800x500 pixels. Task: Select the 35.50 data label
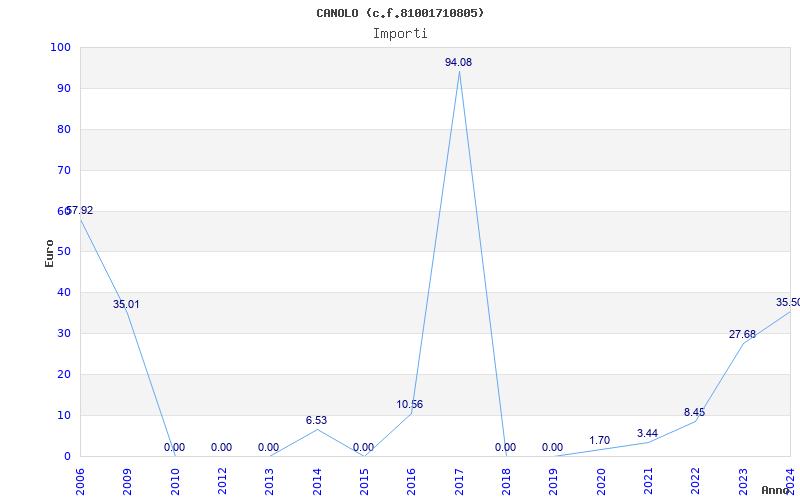pos(788,302)
